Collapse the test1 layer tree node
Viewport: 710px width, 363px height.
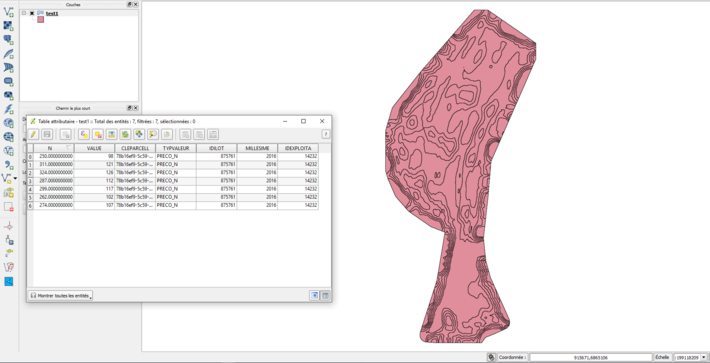click(24, 14)
